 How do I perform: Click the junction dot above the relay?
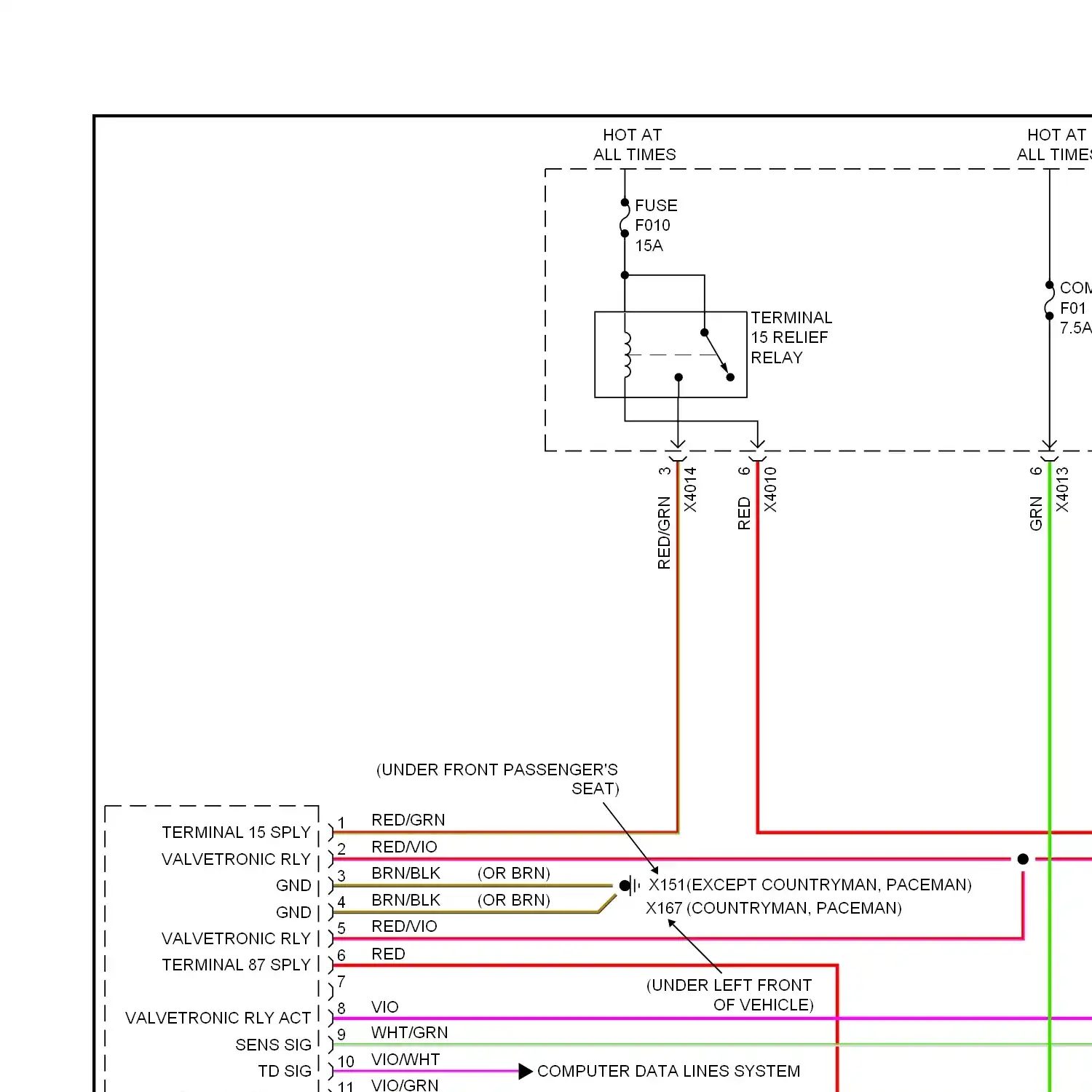pyautogui.click(x=625, y=275)
